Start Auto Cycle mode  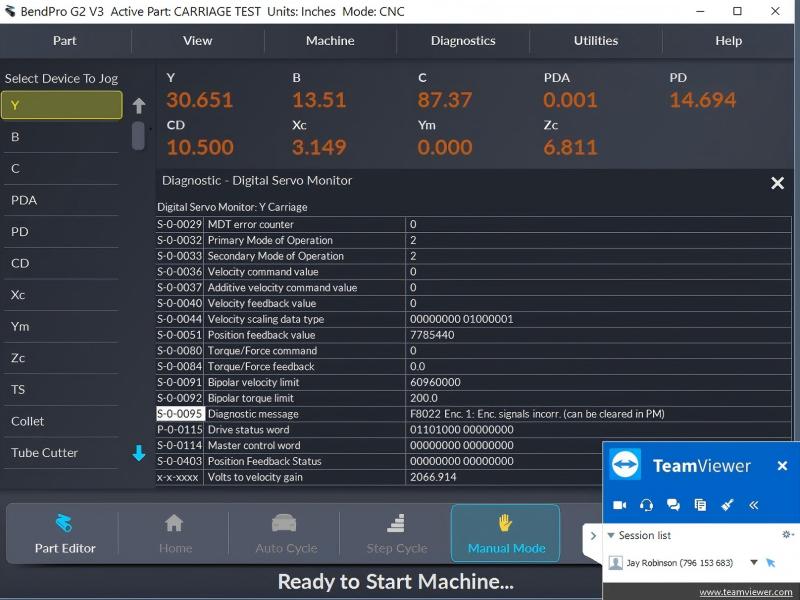point(285,533)
